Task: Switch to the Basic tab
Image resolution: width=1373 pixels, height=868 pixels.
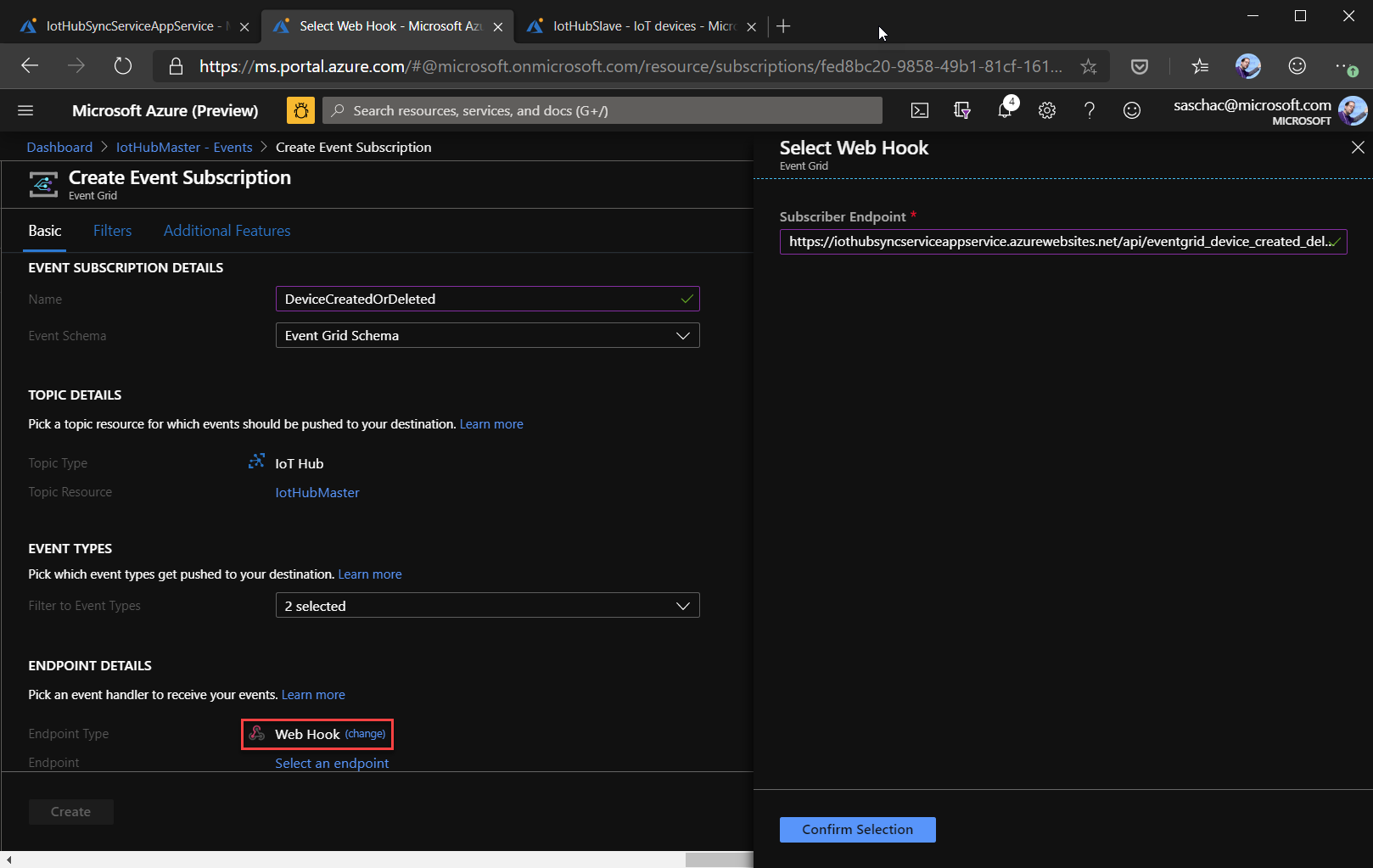Action: 45,231
